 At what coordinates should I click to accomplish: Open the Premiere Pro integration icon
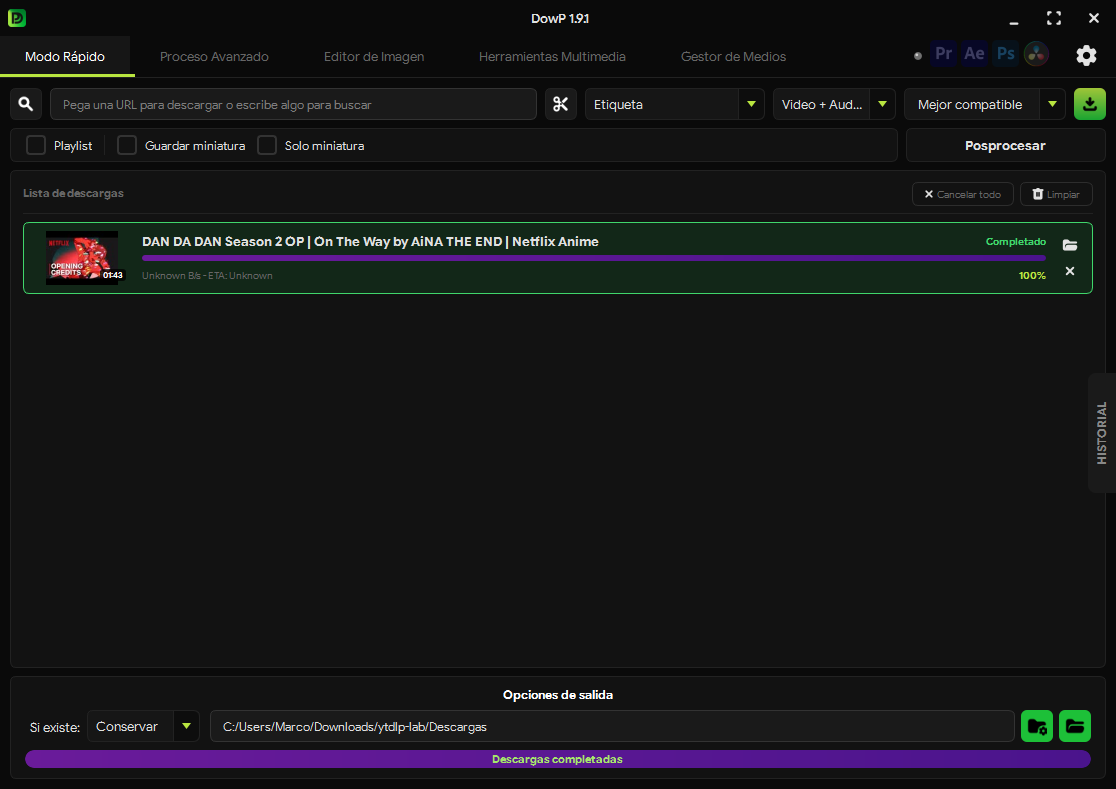[944, 54]
